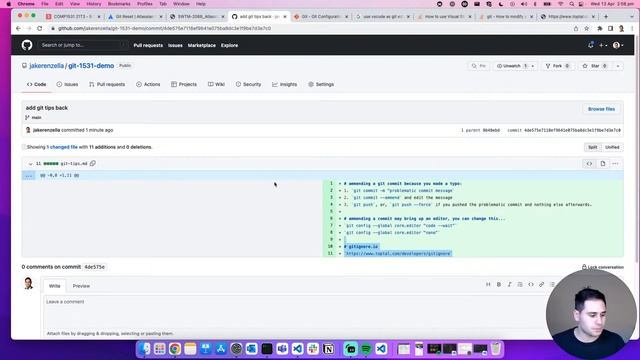The height and width of the screenshot is (360, 640).
Task: Select the Write comment tab
Action: click(x=55, y=286)
